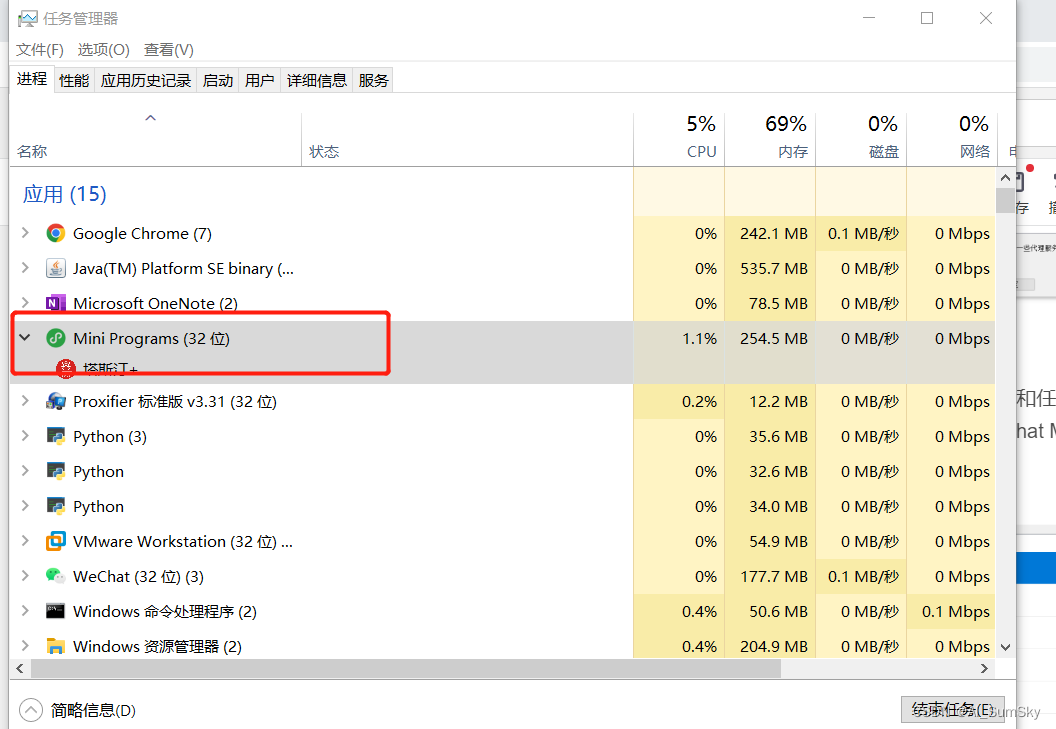Click the WeChat process icon
Screen dimensions: 1056x729
(x=55, y=576)
